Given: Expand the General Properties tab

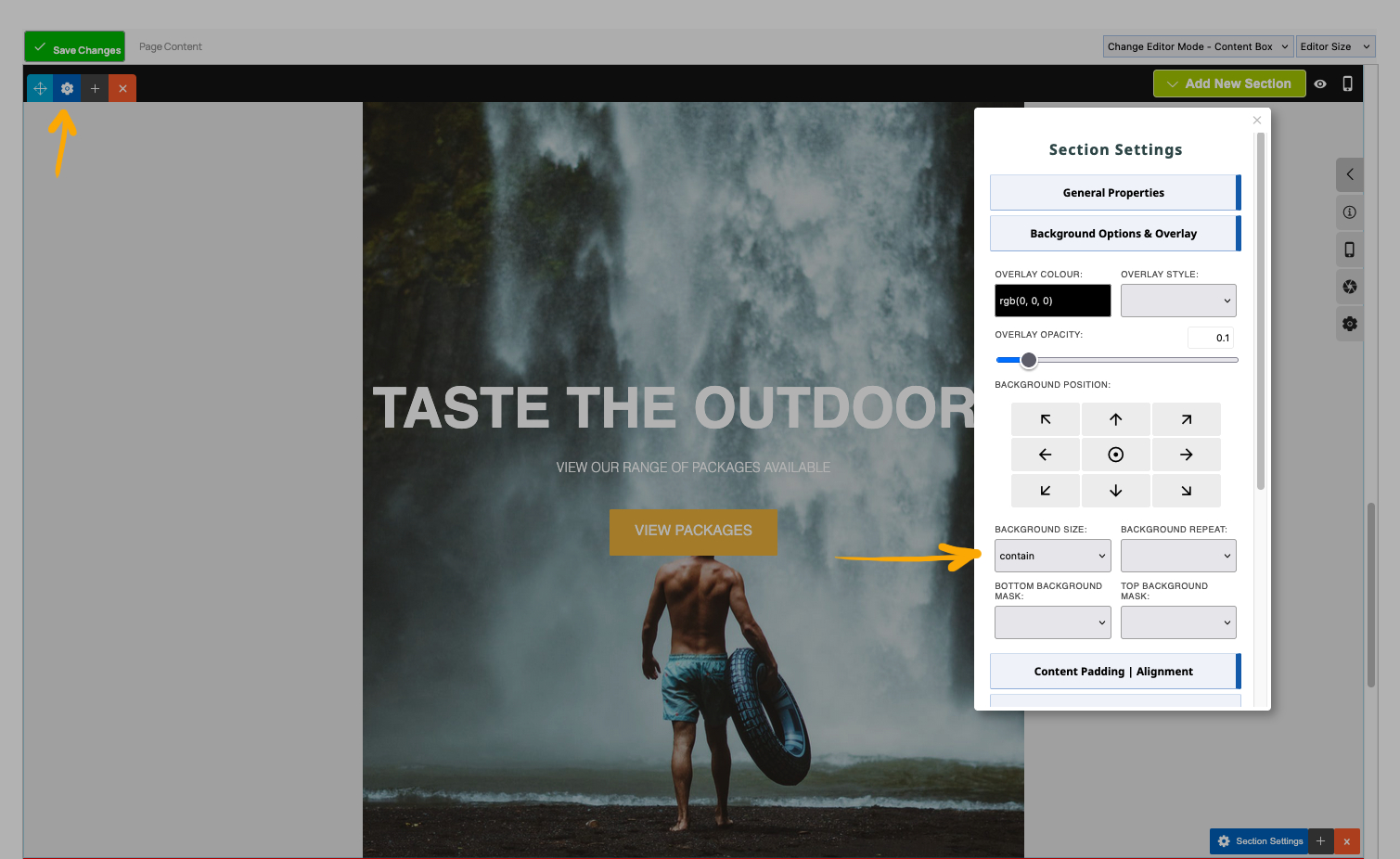Looking at the screenshot, I should click(x=1113, y=193).
